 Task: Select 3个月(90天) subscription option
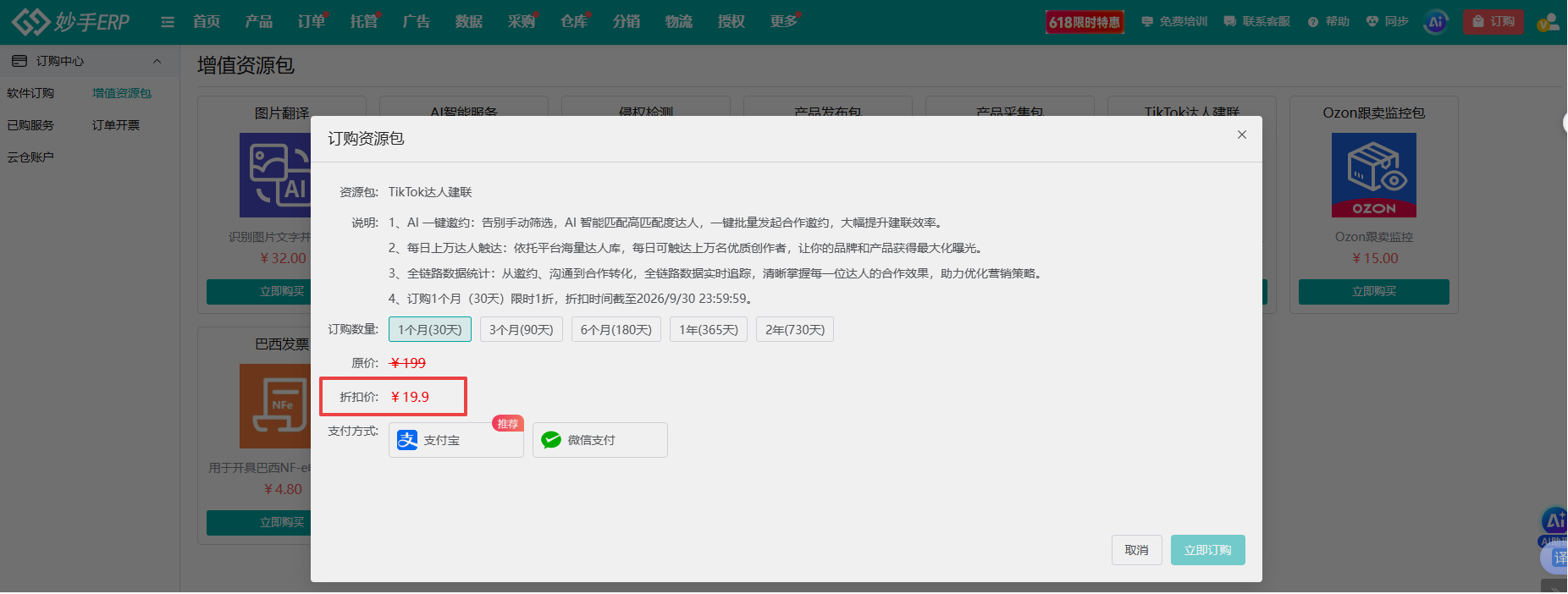coord(522,329)
